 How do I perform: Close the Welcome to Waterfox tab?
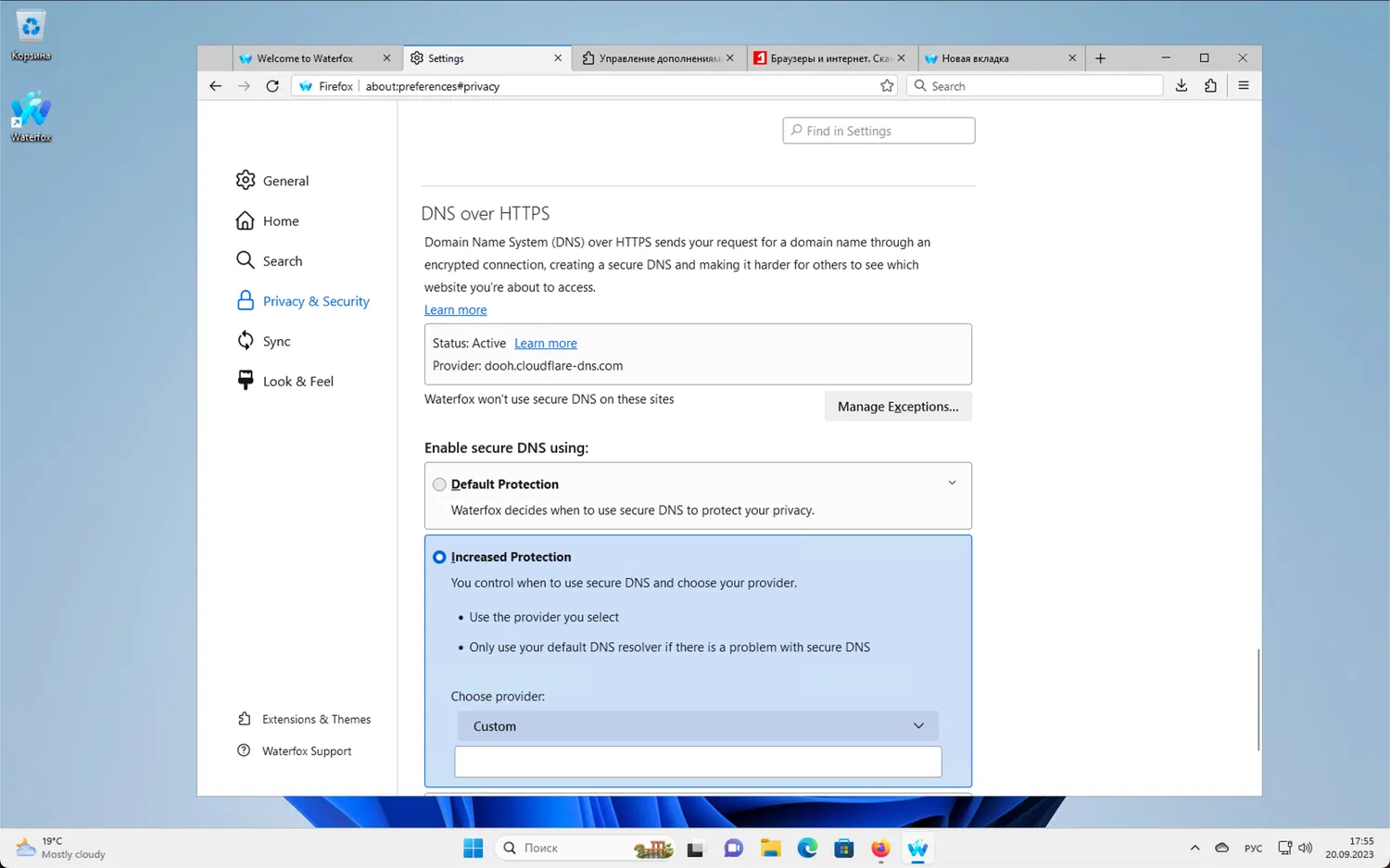tap(386, 58)
